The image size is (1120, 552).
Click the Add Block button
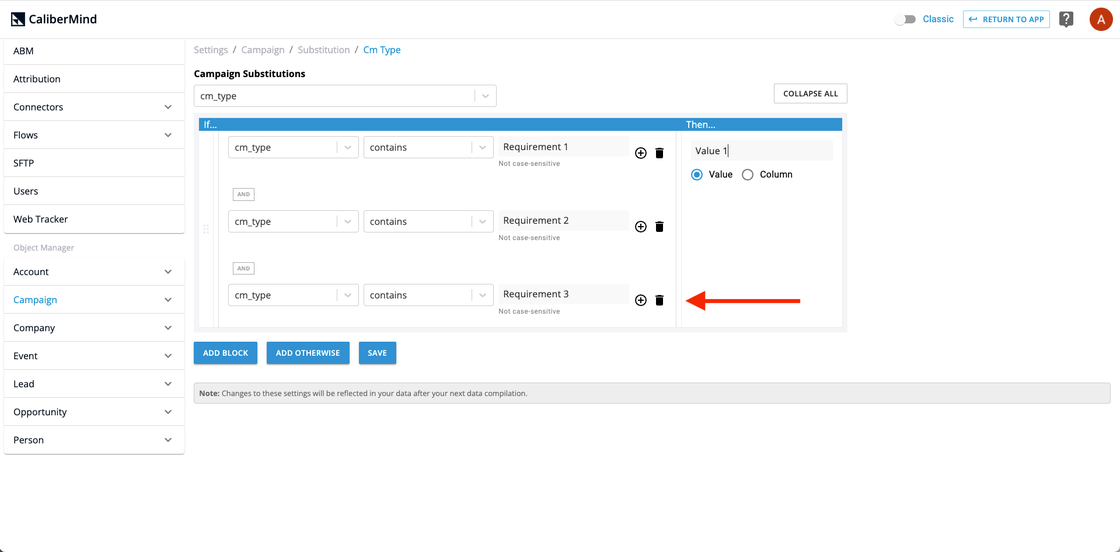coord(225,353)
